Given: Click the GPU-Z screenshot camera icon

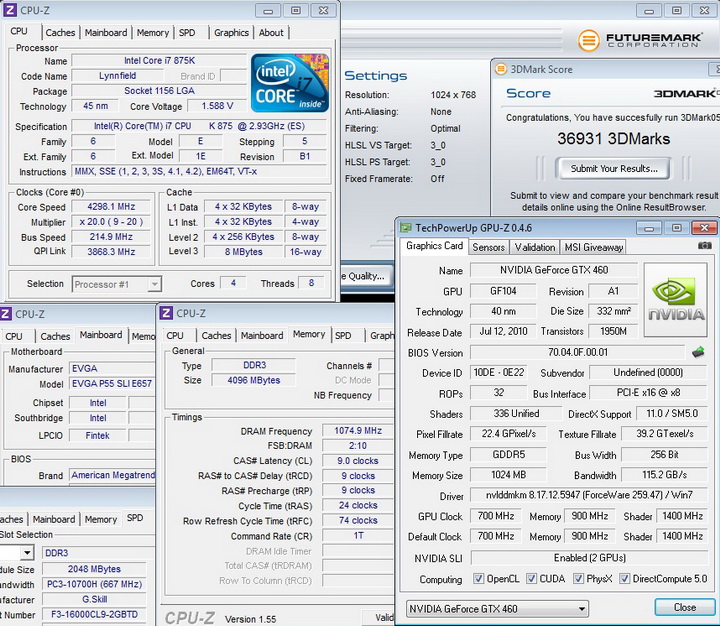Looking at the screenshot, I should (x=705, y=246).
